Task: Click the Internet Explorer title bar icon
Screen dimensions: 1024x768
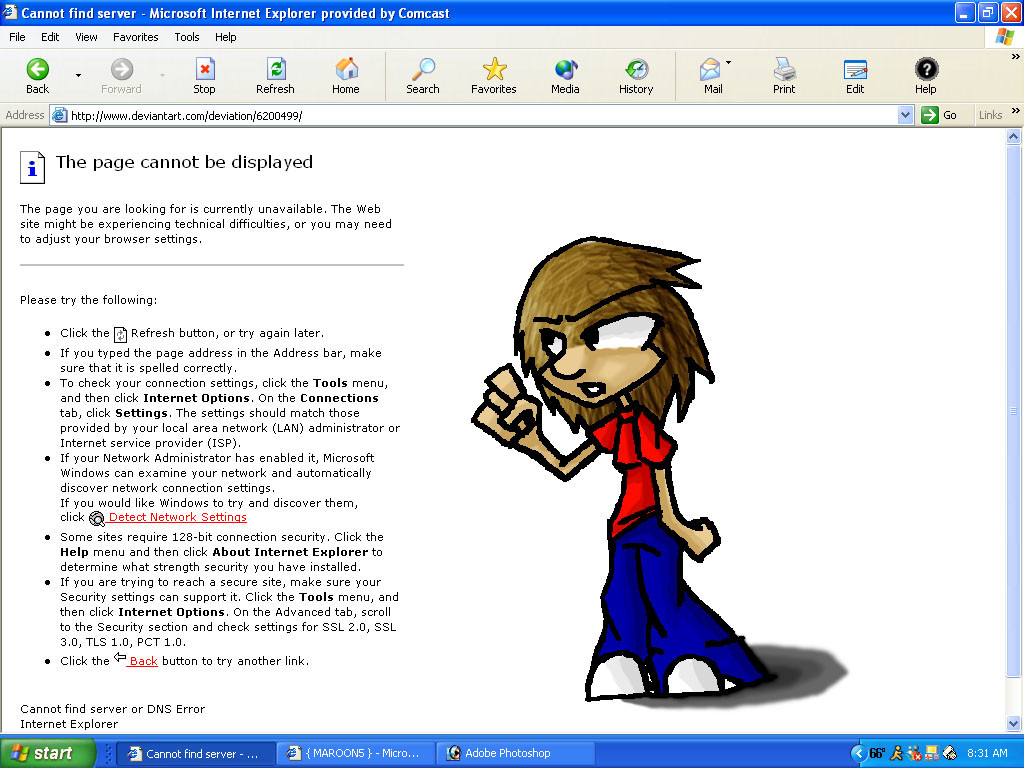Action: (9, 12)
